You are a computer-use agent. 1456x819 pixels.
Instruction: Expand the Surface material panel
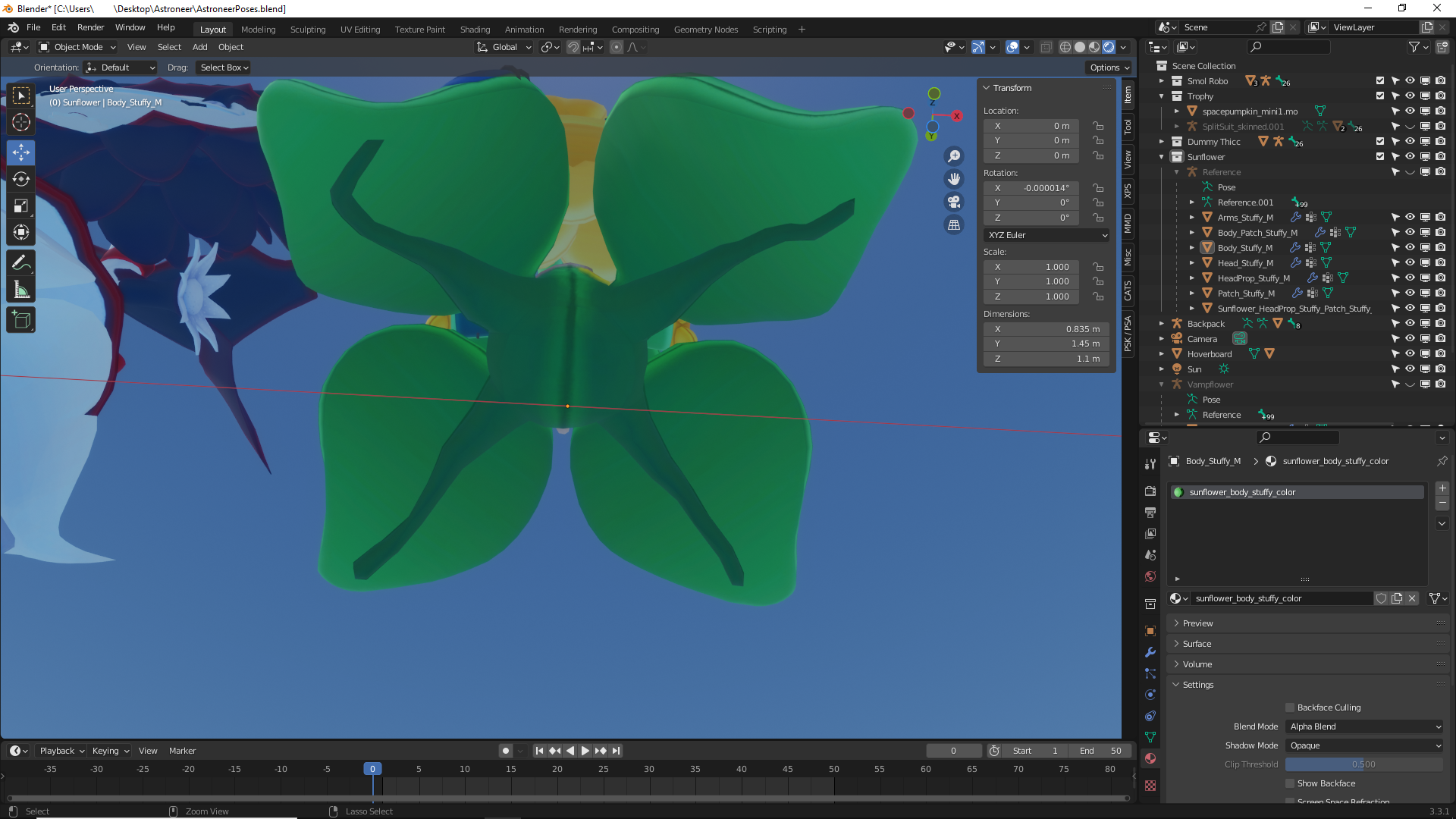(x=1197, y=644)
